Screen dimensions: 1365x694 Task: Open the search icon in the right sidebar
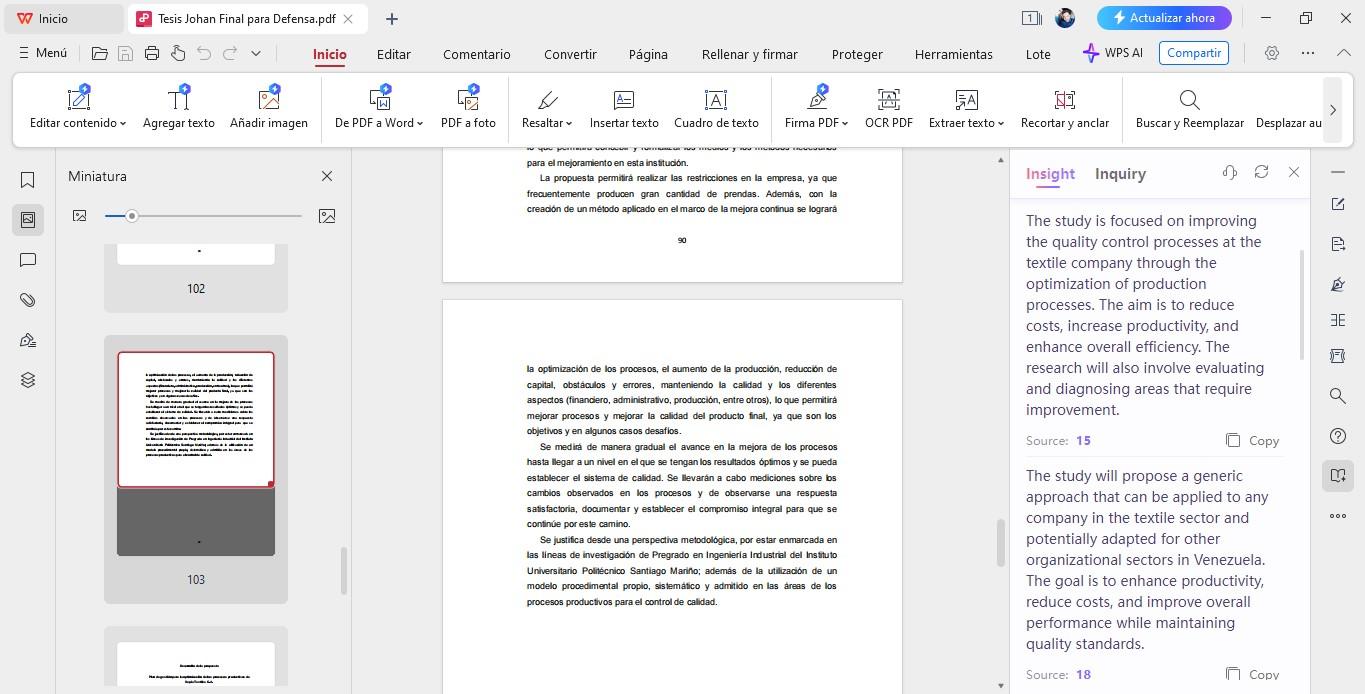point(1338,396)
